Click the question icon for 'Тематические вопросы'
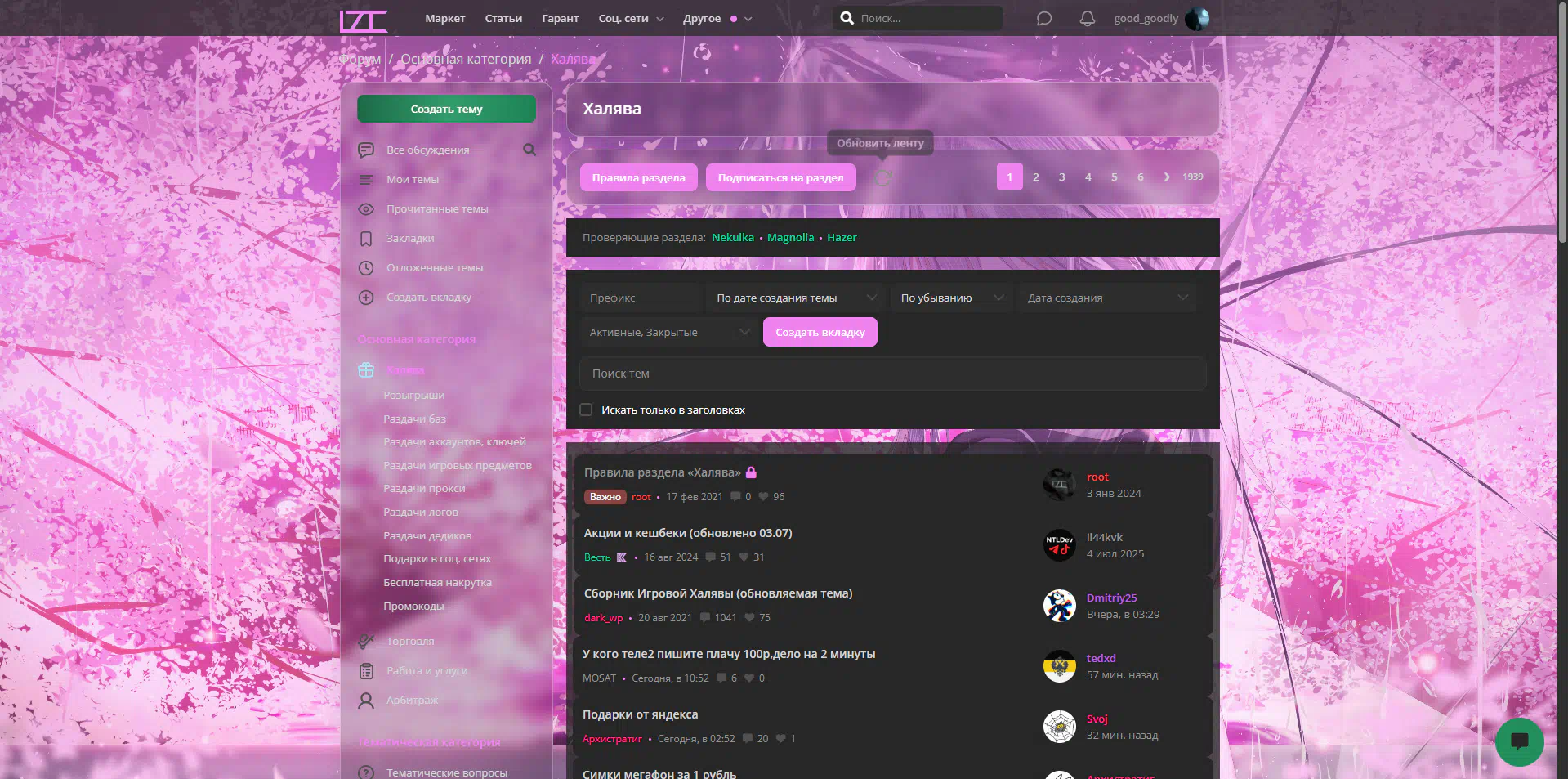 click(x=366, y=772)
